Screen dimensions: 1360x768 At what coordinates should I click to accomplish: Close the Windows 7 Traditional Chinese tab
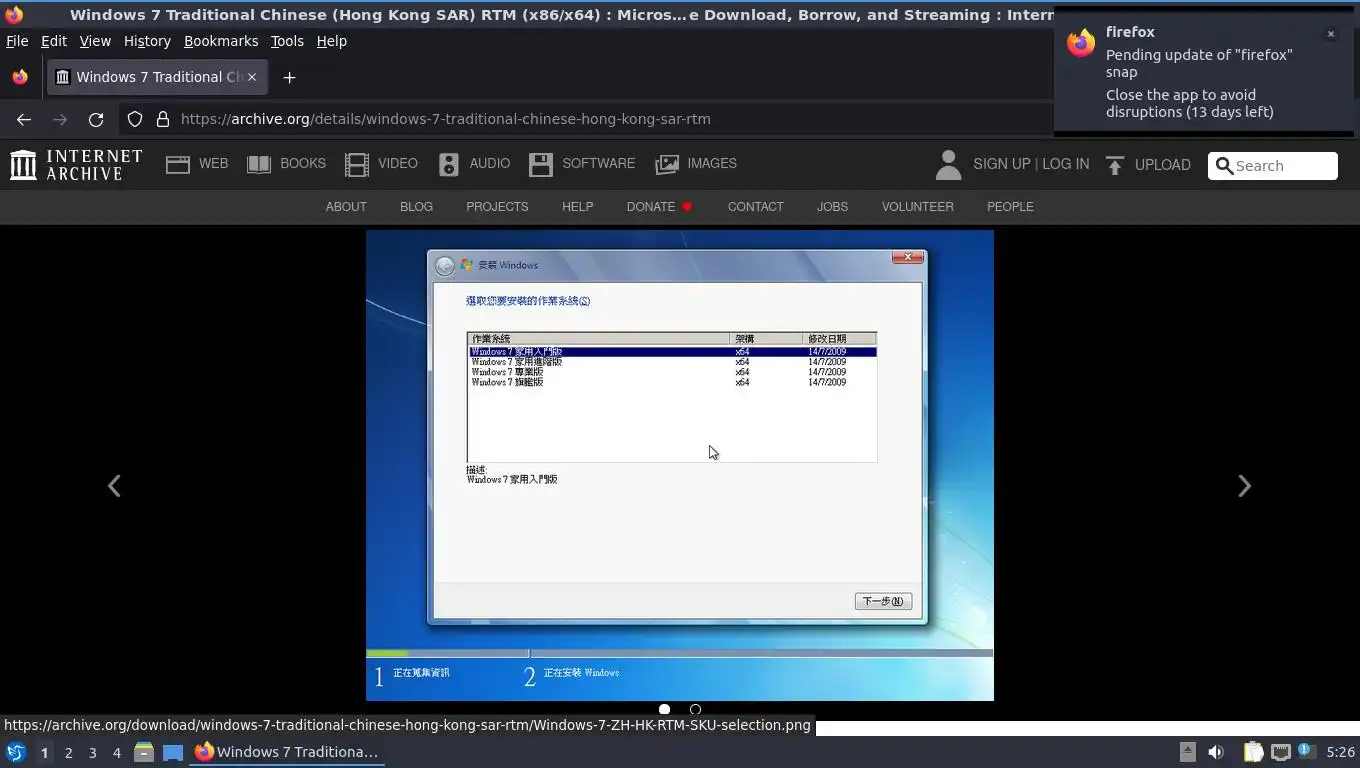point(252,77)
